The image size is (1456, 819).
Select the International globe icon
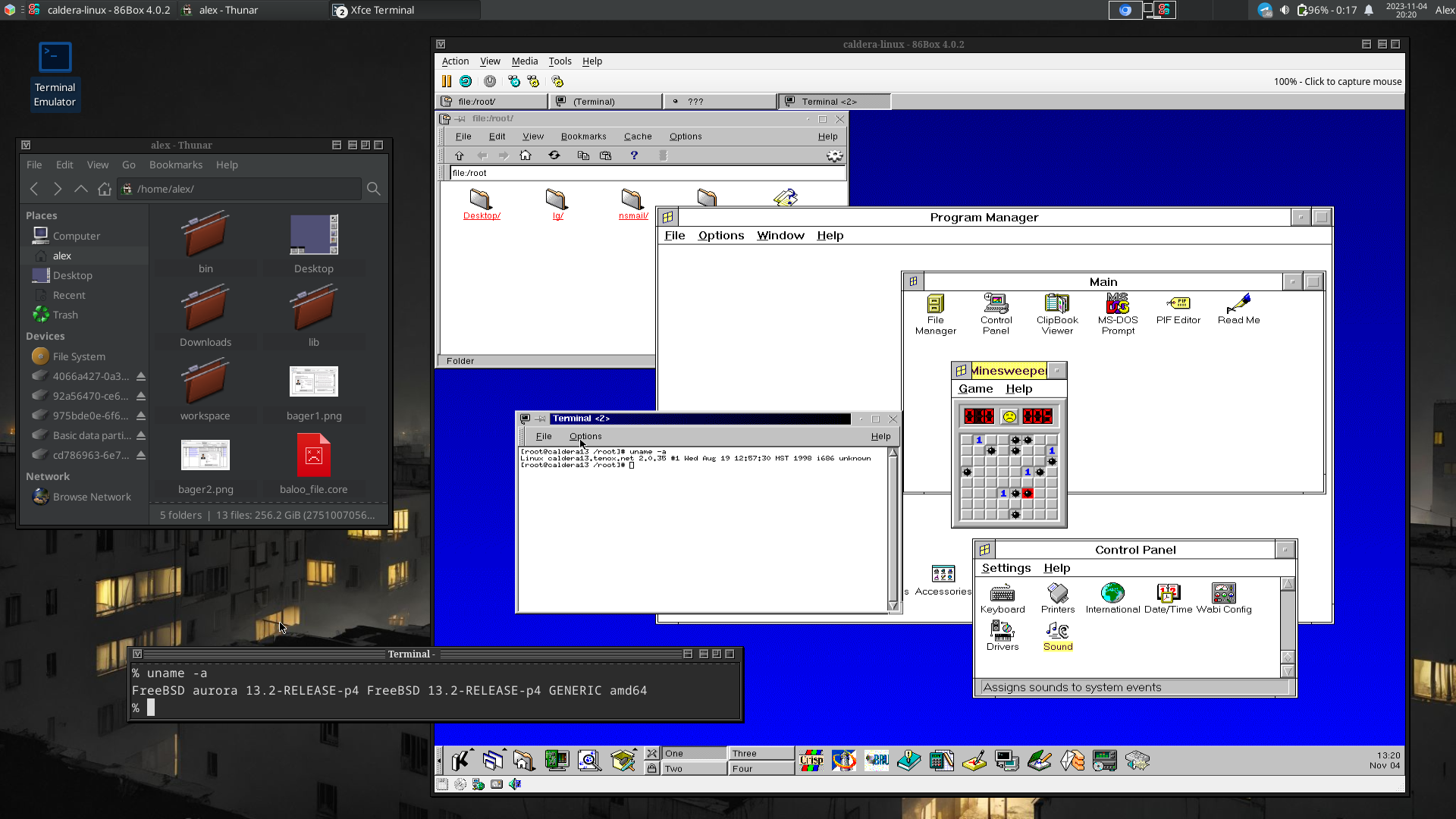pyautogui.click(x=1112, y=592)
